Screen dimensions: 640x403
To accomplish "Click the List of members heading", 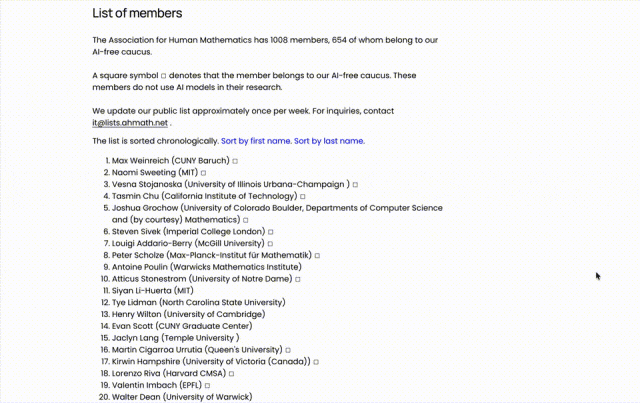I will [x=137, y=13].
